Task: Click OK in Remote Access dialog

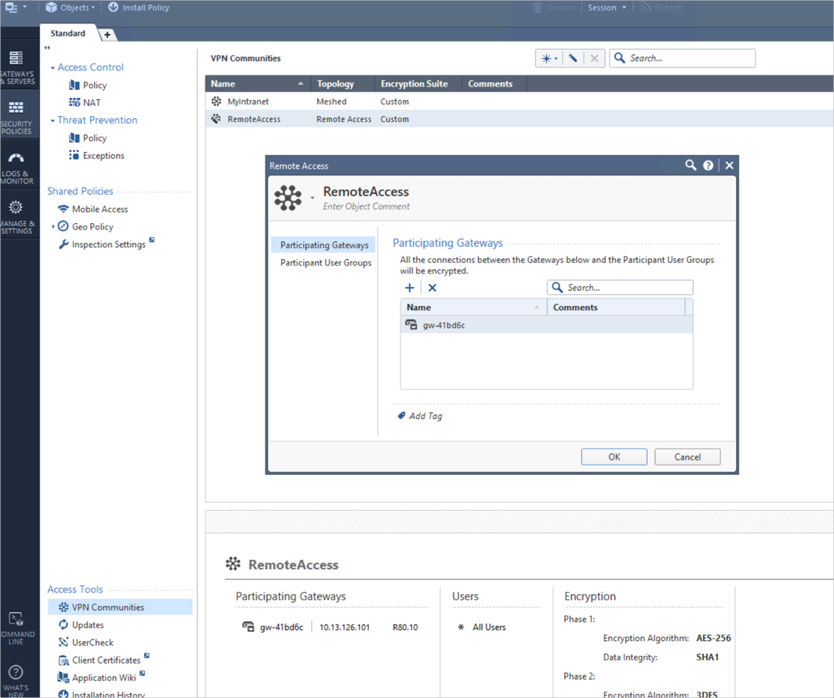Action: (614, 457)
